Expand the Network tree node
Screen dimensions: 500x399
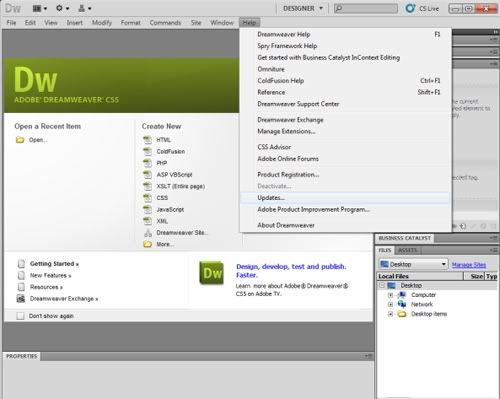390,304
